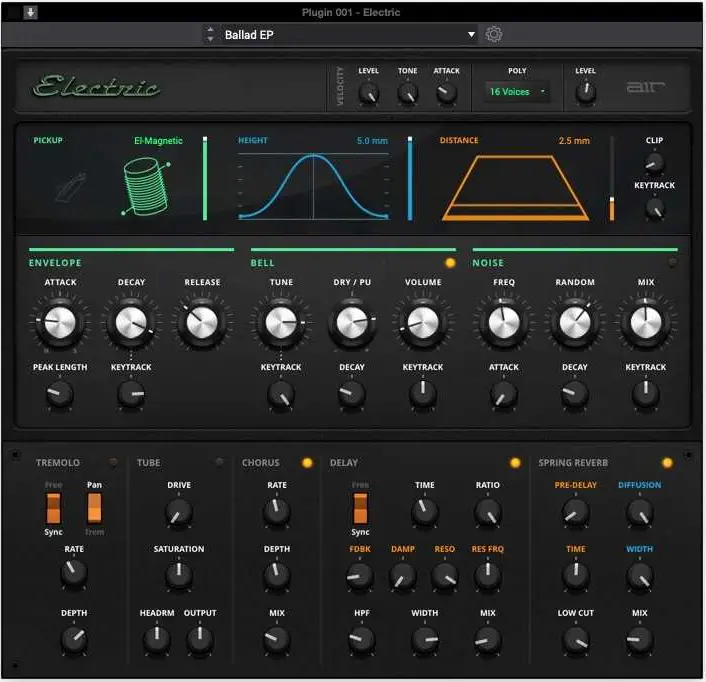
Task: Click the Envelope Attack knob
Action: tap(60, 322)
